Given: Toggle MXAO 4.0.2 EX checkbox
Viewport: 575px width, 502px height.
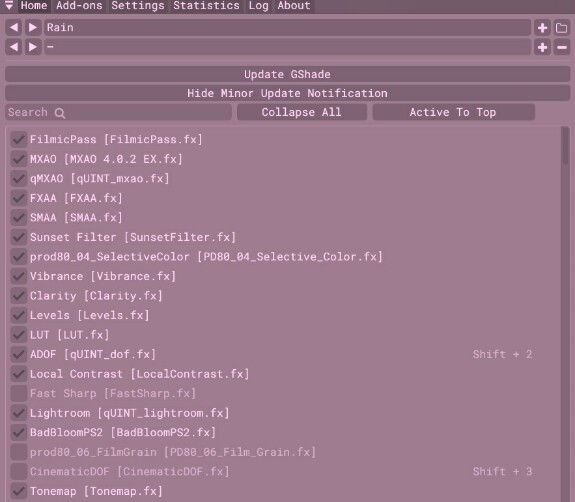Looking at the screenshot, I should pyautogui.click(x=19, y=159).
